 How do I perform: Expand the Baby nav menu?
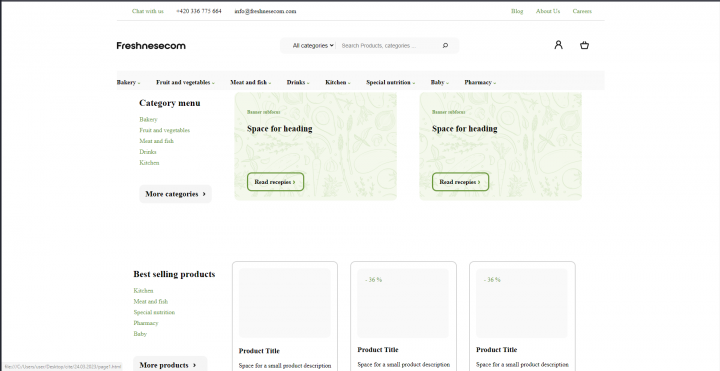439,82
